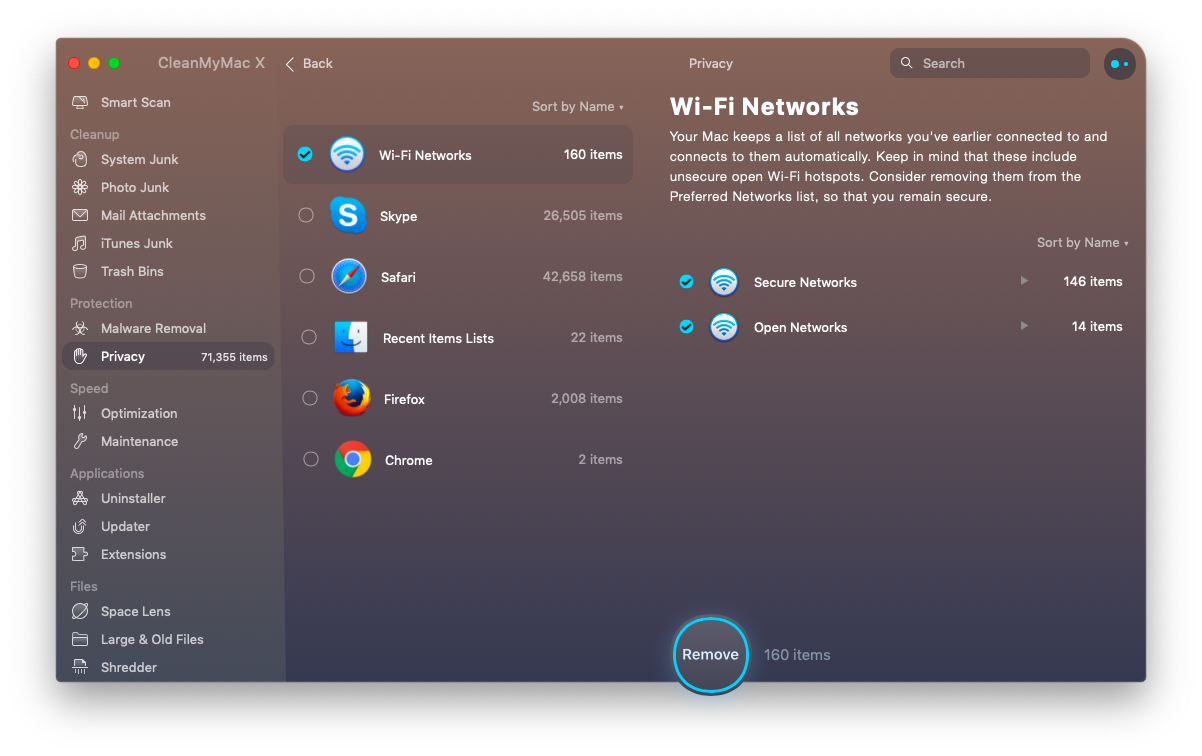Click the Space Lens icon
Image resolution: width=1202 pixels, height=756 pixels.
(80, 611)
